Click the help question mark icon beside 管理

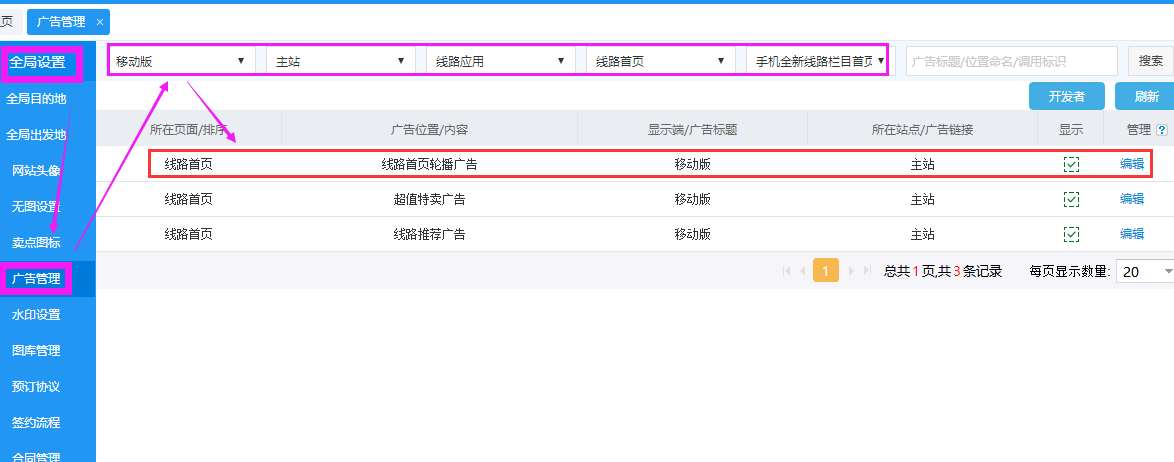[1162, 130]
